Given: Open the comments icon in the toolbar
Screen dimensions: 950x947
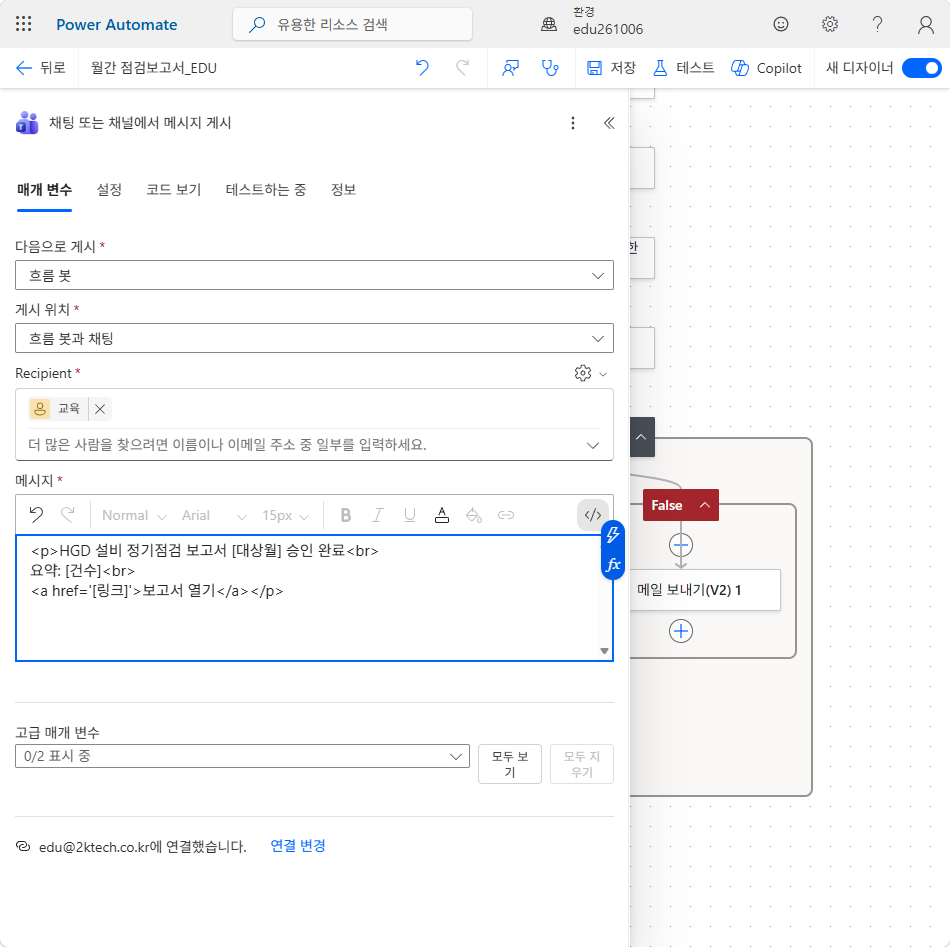Looking at the screenshot, I should pyautogui.click(x=510, y=68).
